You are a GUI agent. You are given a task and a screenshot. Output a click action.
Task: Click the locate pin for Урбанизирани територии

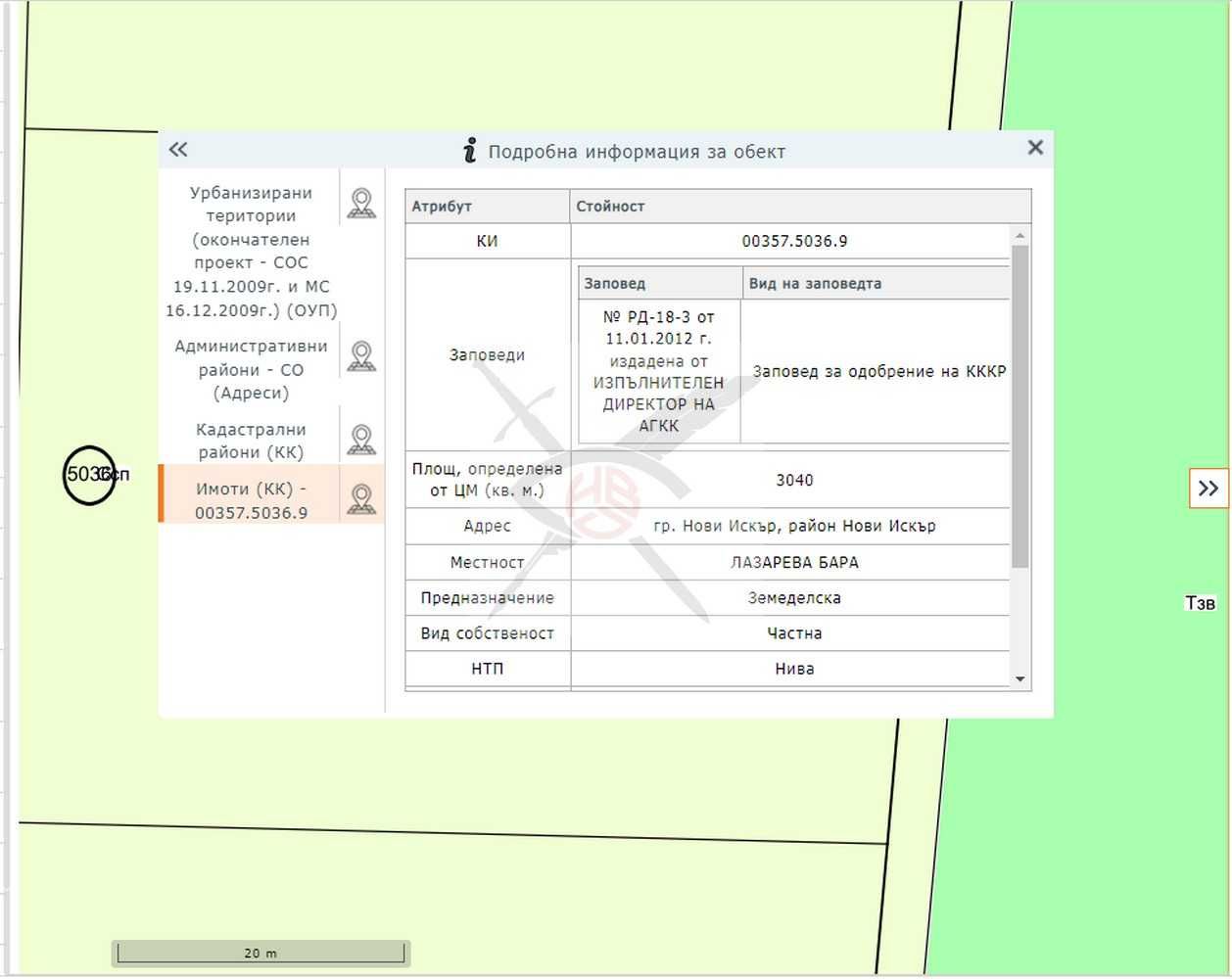pyautogui.click(x=361, y=204)
